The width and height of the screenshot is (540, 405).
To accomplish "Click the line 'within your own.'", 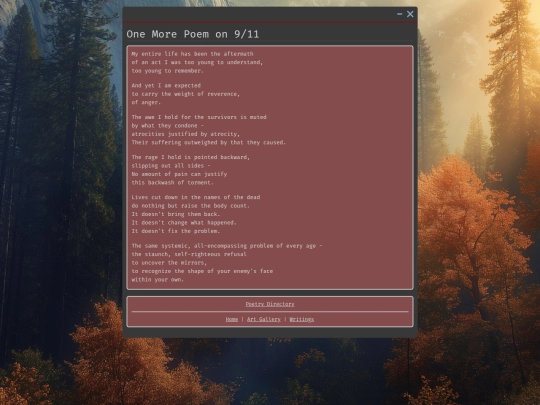I will pos(158,280).
